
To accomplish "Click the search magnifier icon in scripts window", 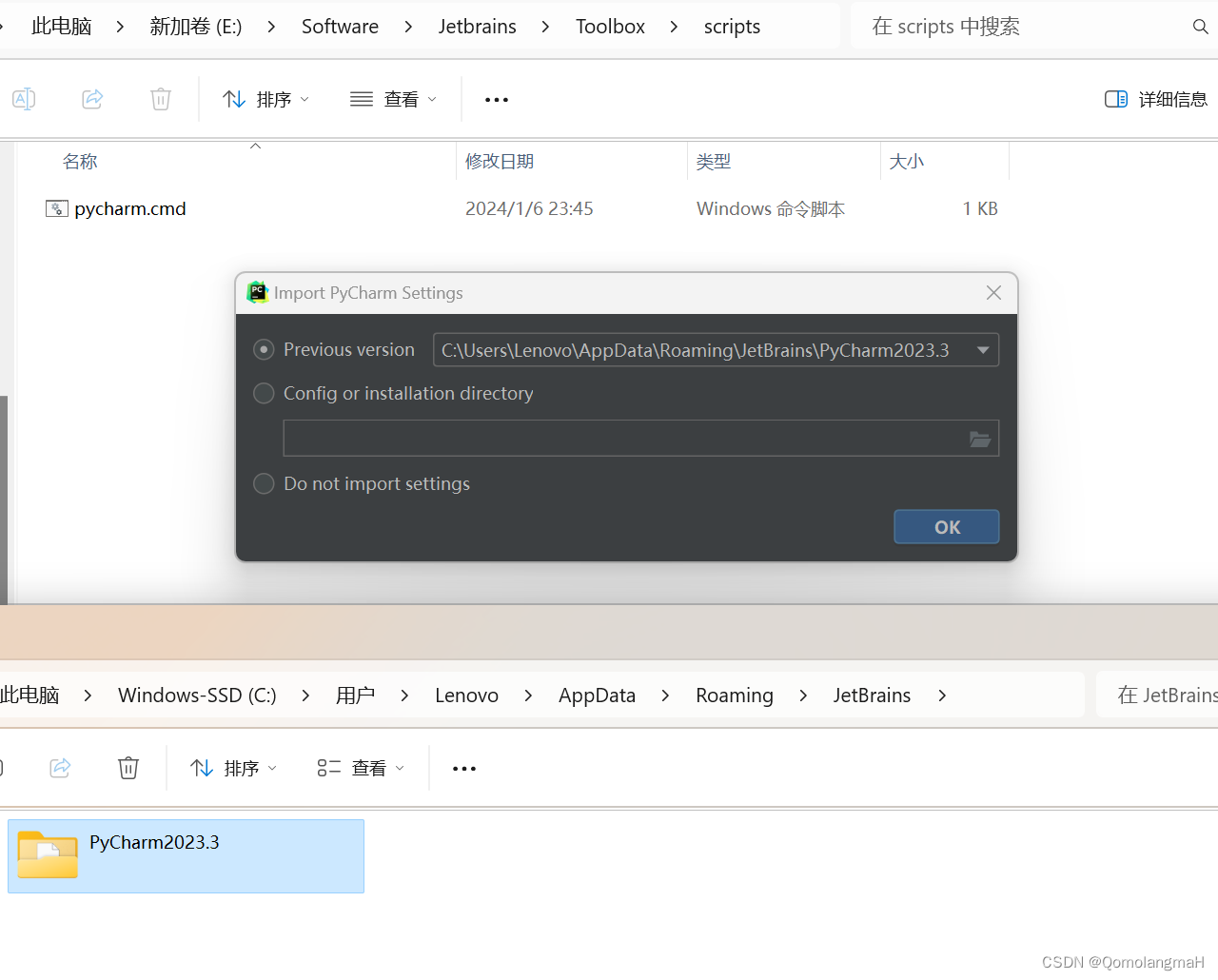I will click(1201, 27).
